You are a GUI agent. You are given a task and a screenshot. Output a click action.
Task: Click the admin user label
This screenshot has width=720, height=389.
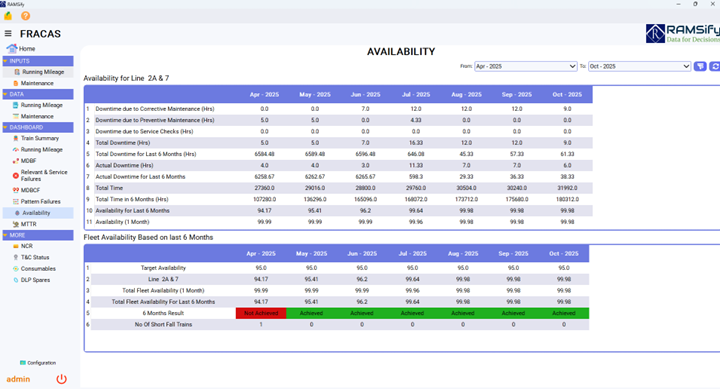point(18,379)
